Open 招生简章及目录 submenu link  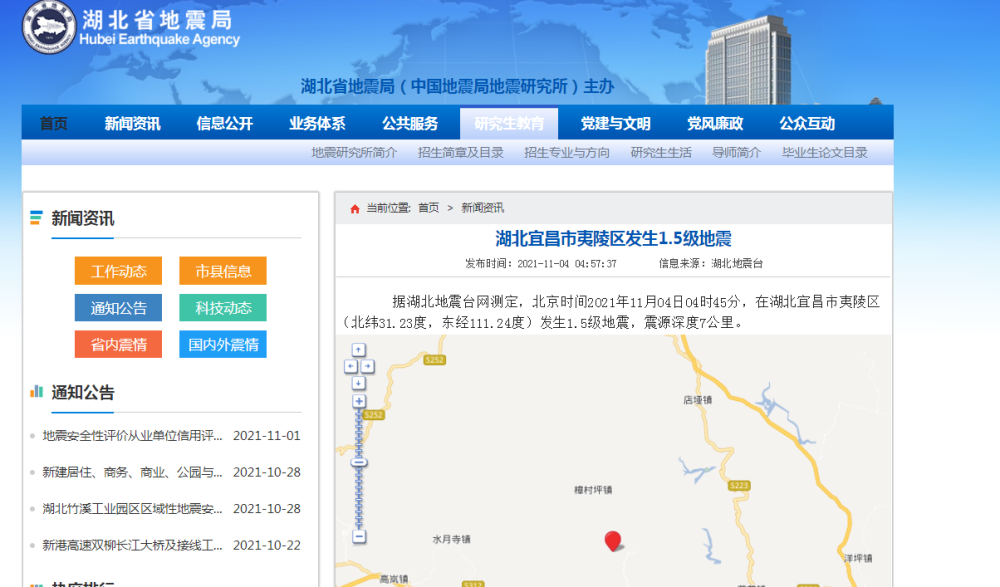[460, 152]
